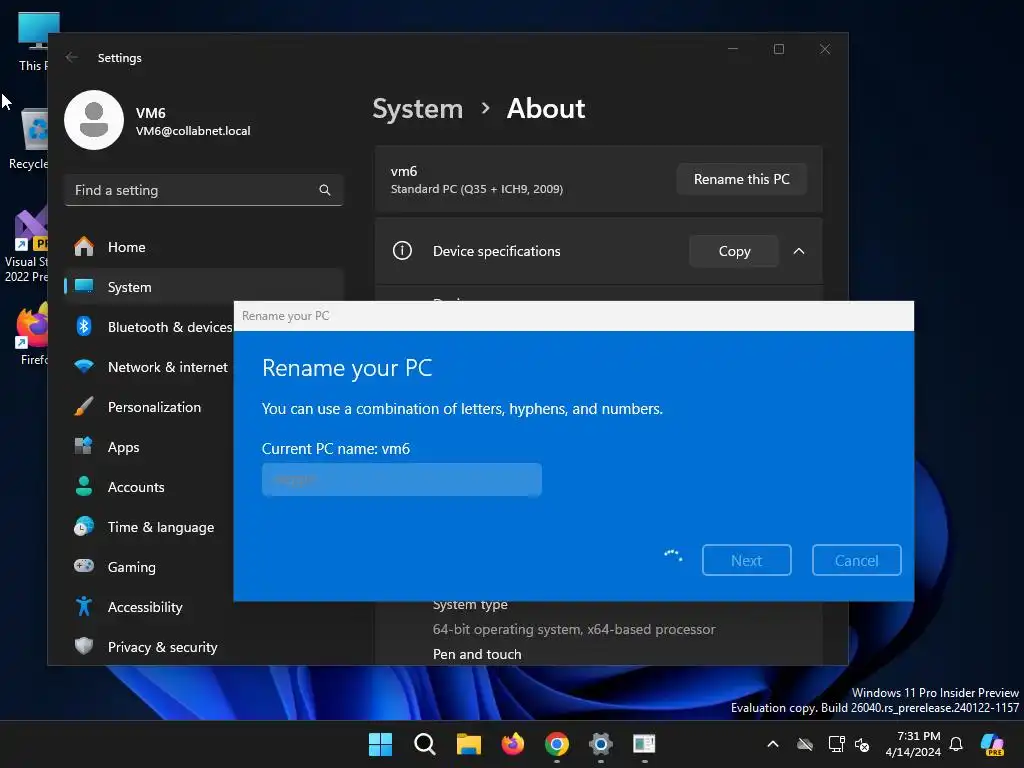Click the Gaming controller icon
Image resolution: width=1024 pixels, height=768 pixels.
coord(84,566)
